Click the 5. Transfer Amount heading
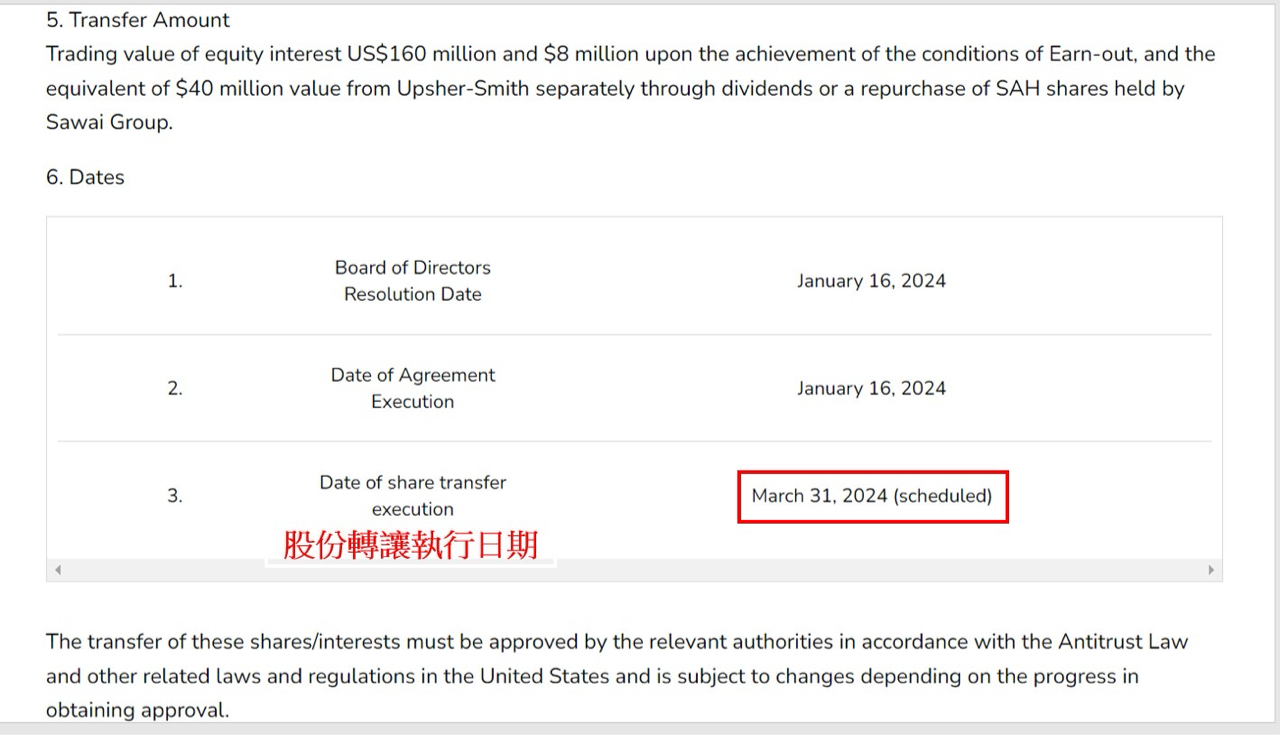The height and width of the screenshot is (735, 1280). pyautogui.click(x=138, y=20)
